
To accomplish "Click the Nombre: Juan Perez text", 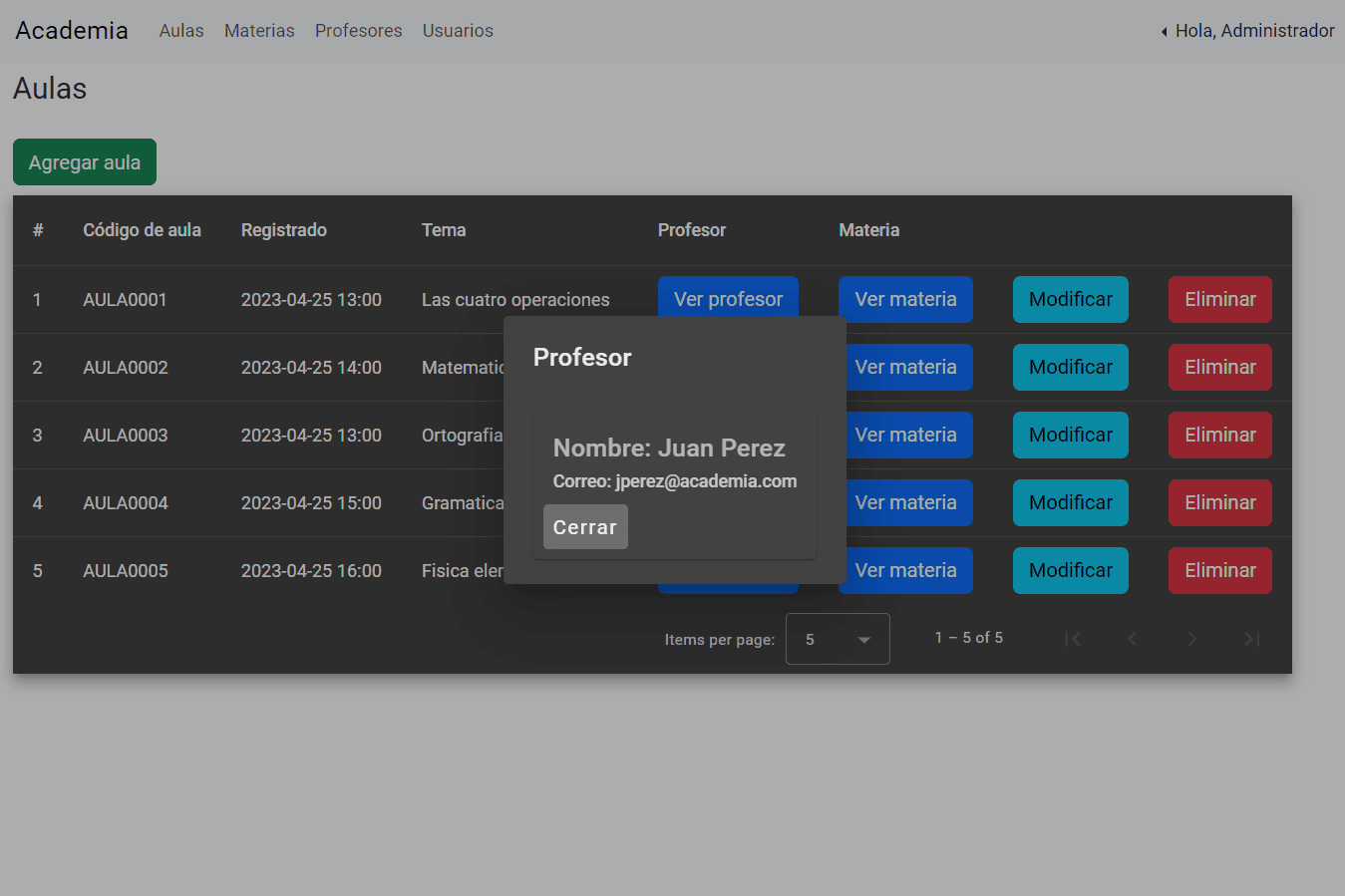I will pyautogui.click(x=669, y=448).
